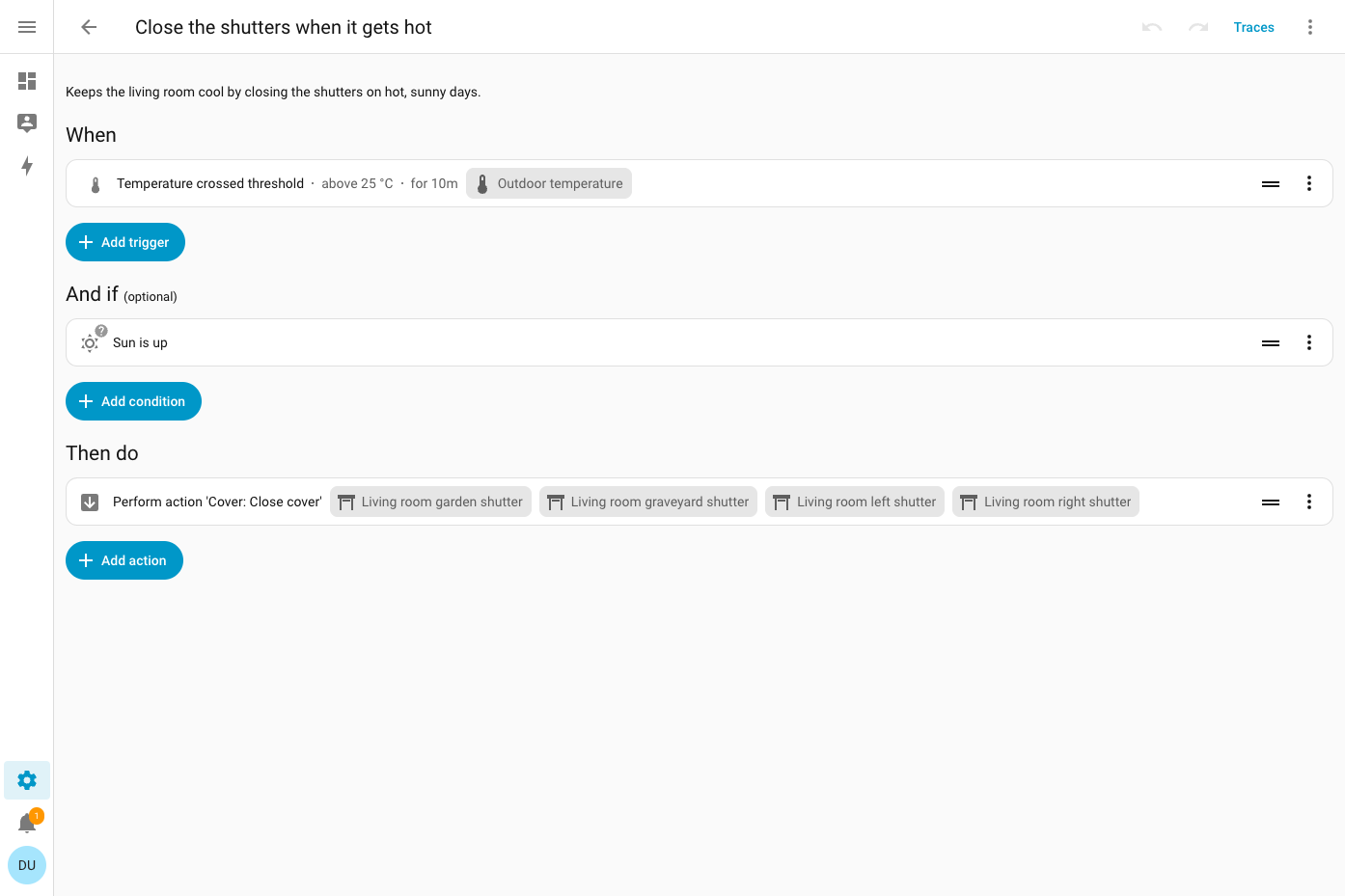Select the Outdoor temperature entity chip
This screenshot has width=1345, height=896.
point(549,183)
